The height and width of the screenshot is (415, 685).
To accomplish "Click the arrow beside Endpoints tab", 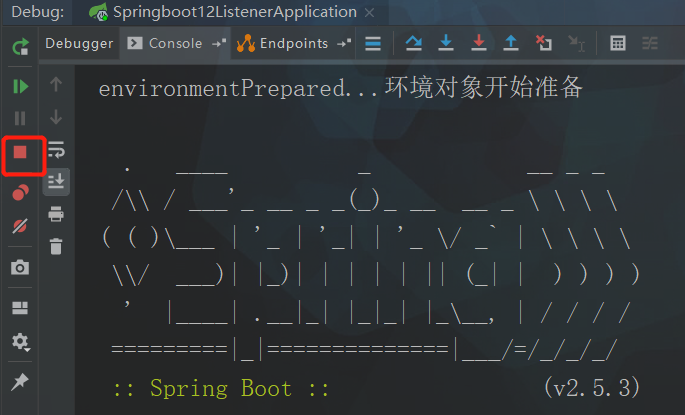I will tap(344, 43).
